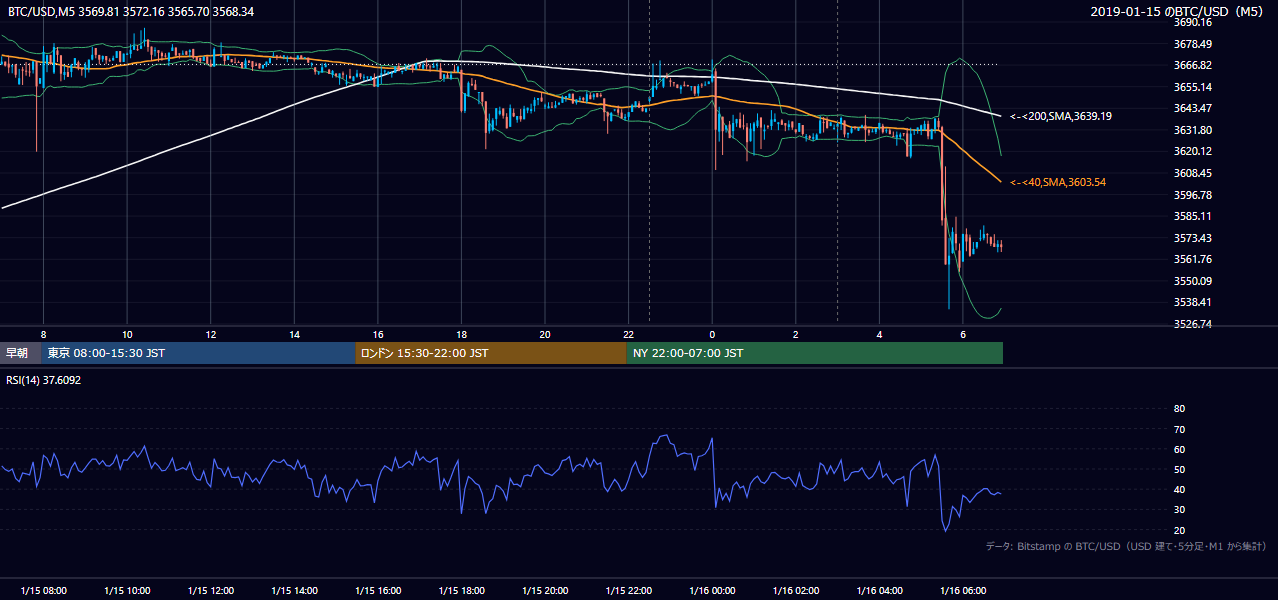Click bottom date label 1/15 14:00
The width and height of the screenshot is (1278, 600).
click(294, 590)
